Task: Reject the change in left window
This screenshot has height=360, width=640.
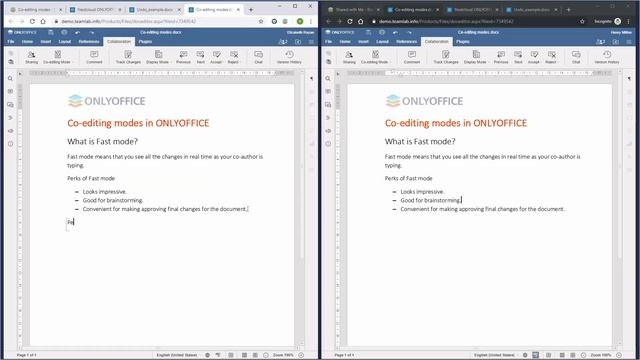Action: [x=234, y=57]
